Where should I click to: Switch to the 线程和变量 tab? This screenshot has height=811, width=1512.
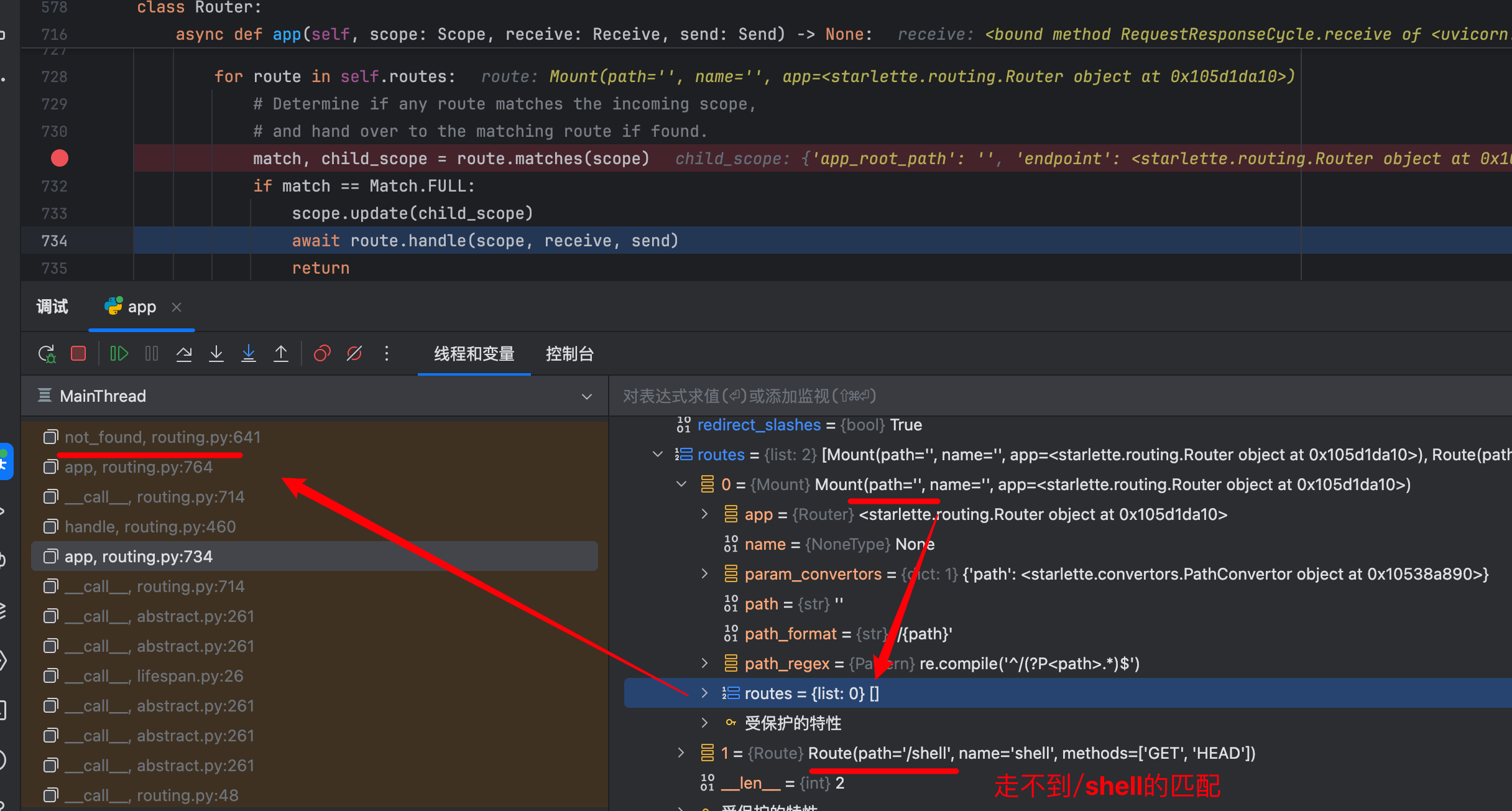pyautogui.click(x=474, y=354)
